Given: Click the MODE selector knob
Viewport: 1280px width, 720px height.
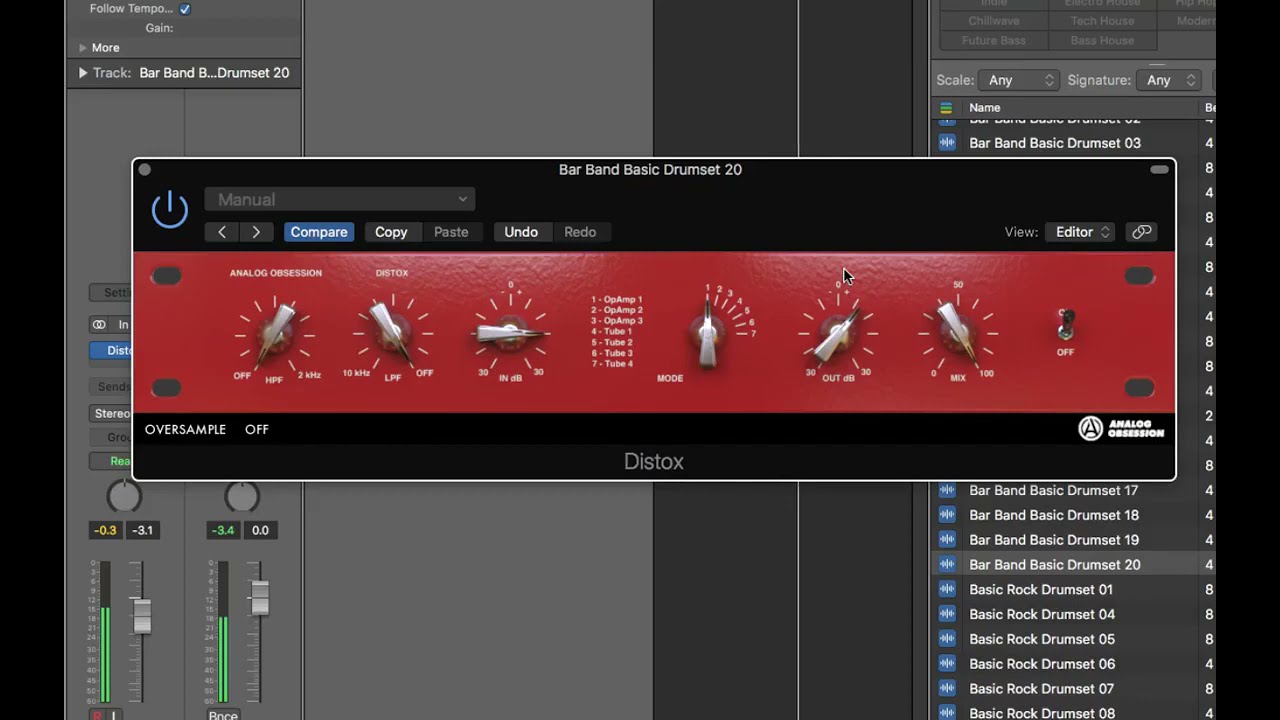Looking at the screenshot, I should coord(708,333).
